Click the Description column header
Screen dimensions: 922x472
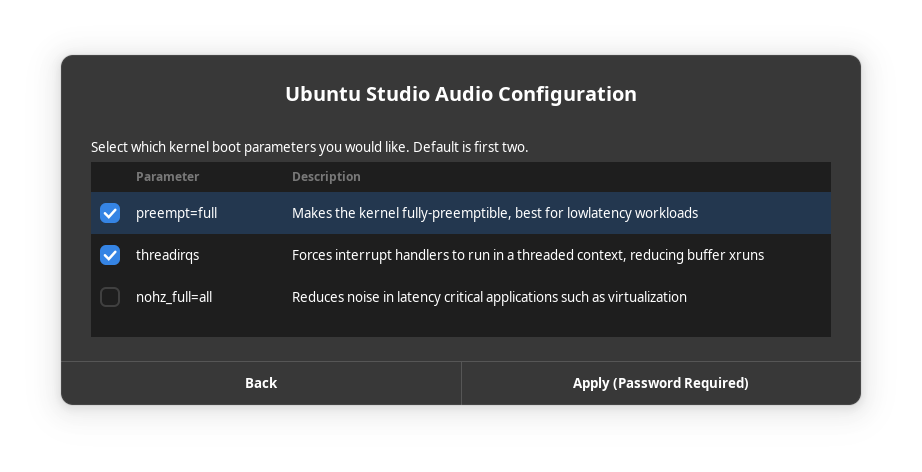tap(326, 177)
